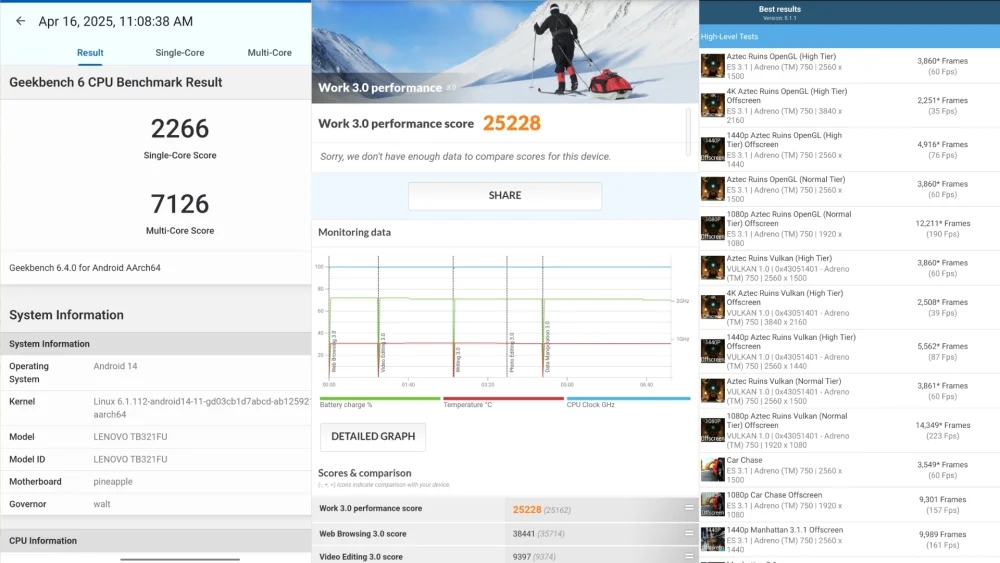
Task: Tap the back arrow in Geekbench
Action: click(x=20, y=21)
